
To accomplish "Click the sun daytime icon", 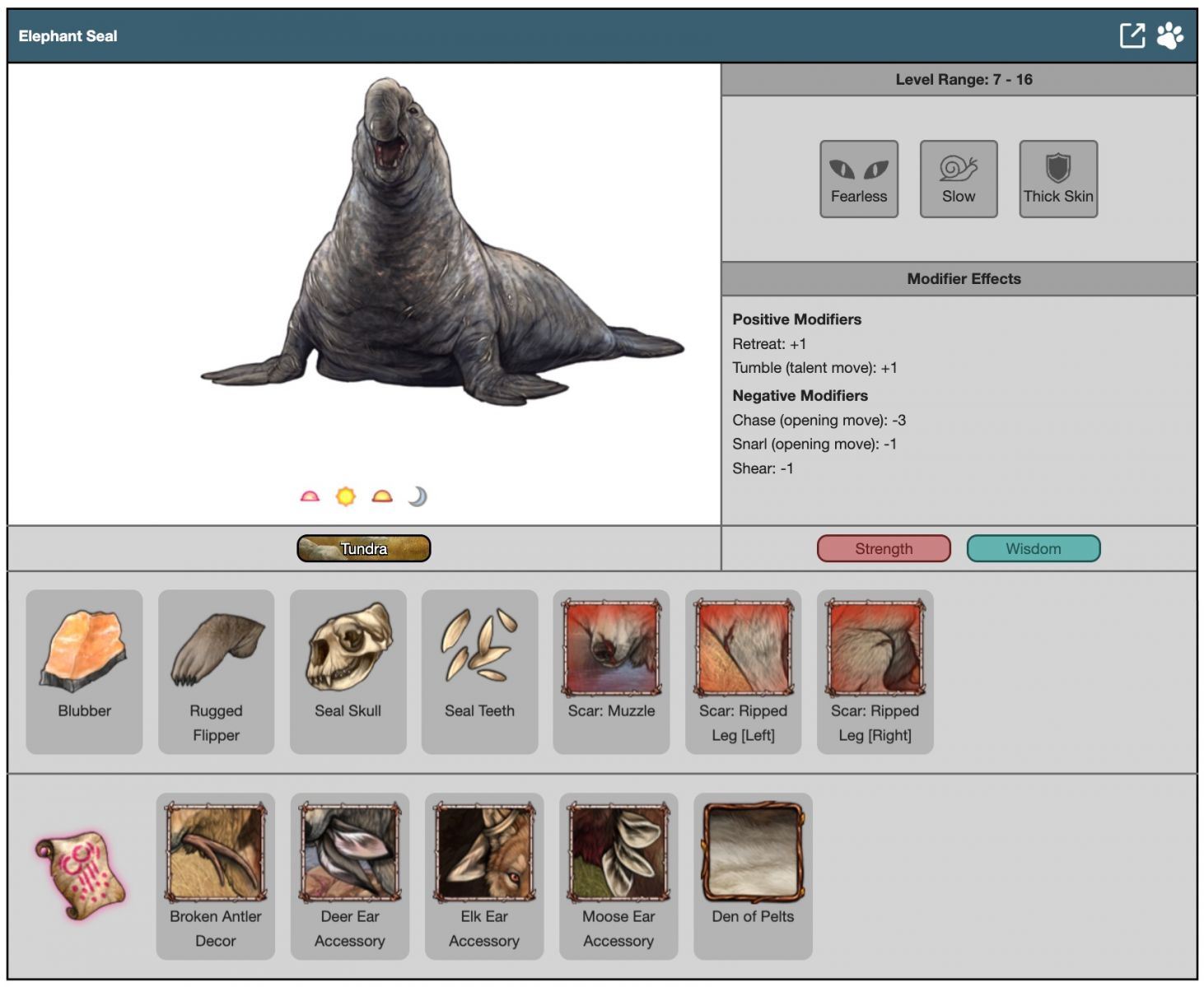I will pos(346,496).
